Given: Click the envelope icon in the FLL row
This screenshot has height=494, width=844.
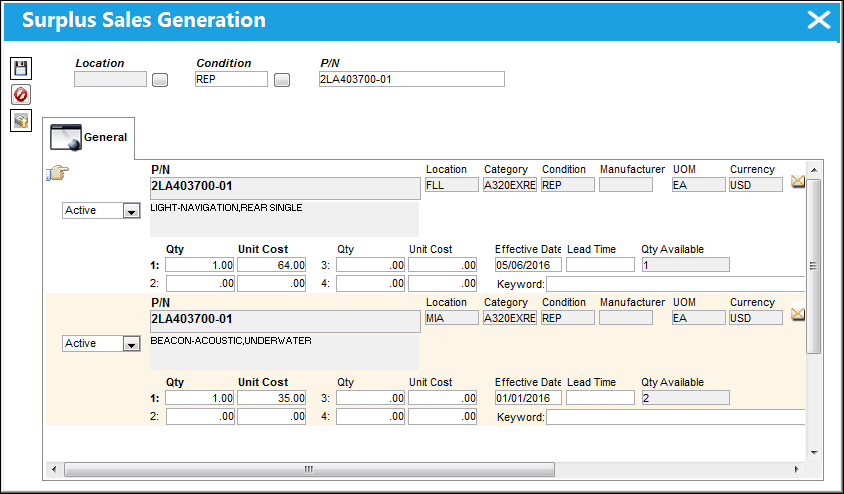Looking at the screenshot, I should pyautogui.click(x=798, y=181).
